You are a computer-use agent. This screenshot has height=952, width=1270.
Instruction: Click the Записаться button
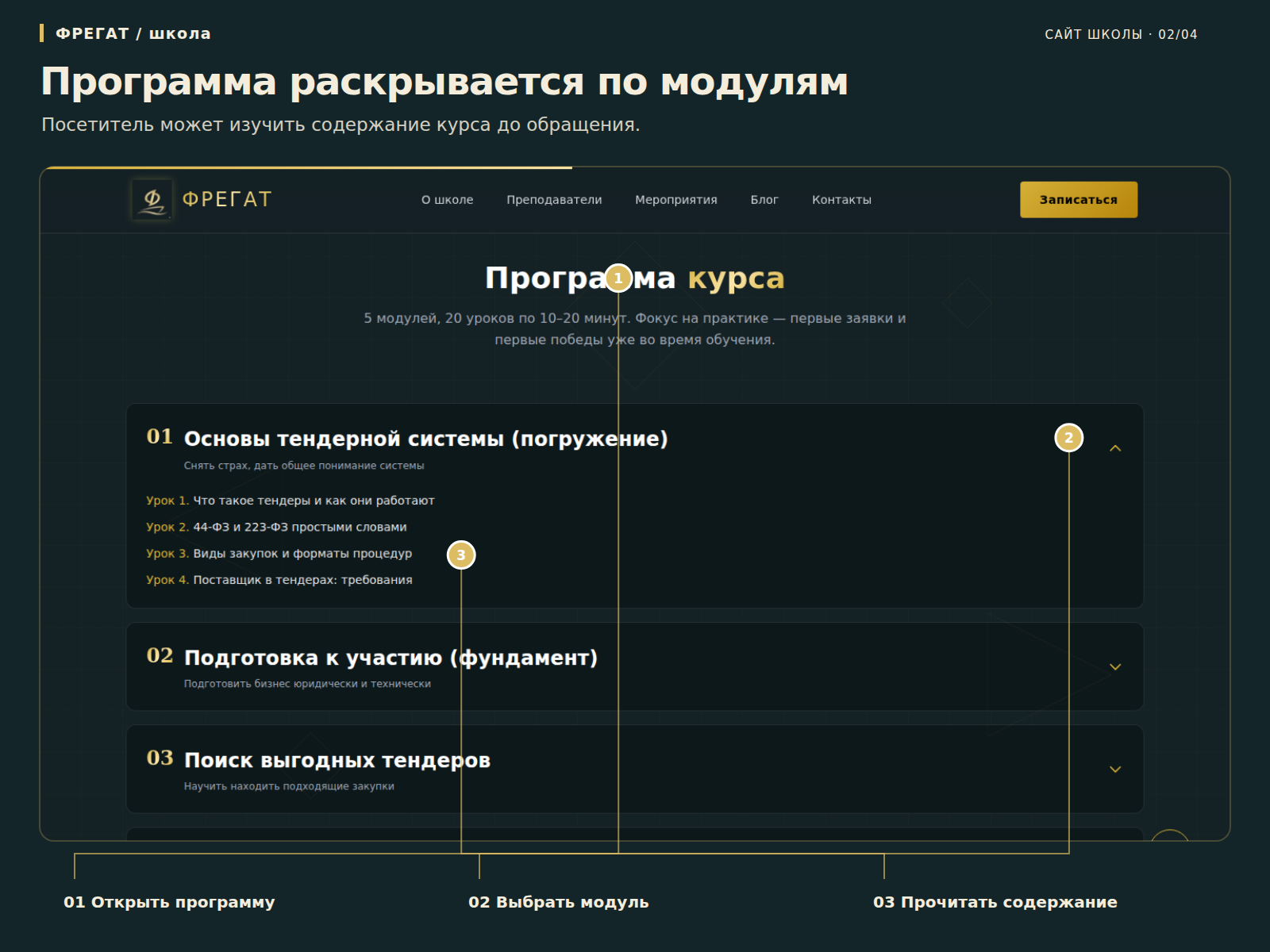point(1079,200)
